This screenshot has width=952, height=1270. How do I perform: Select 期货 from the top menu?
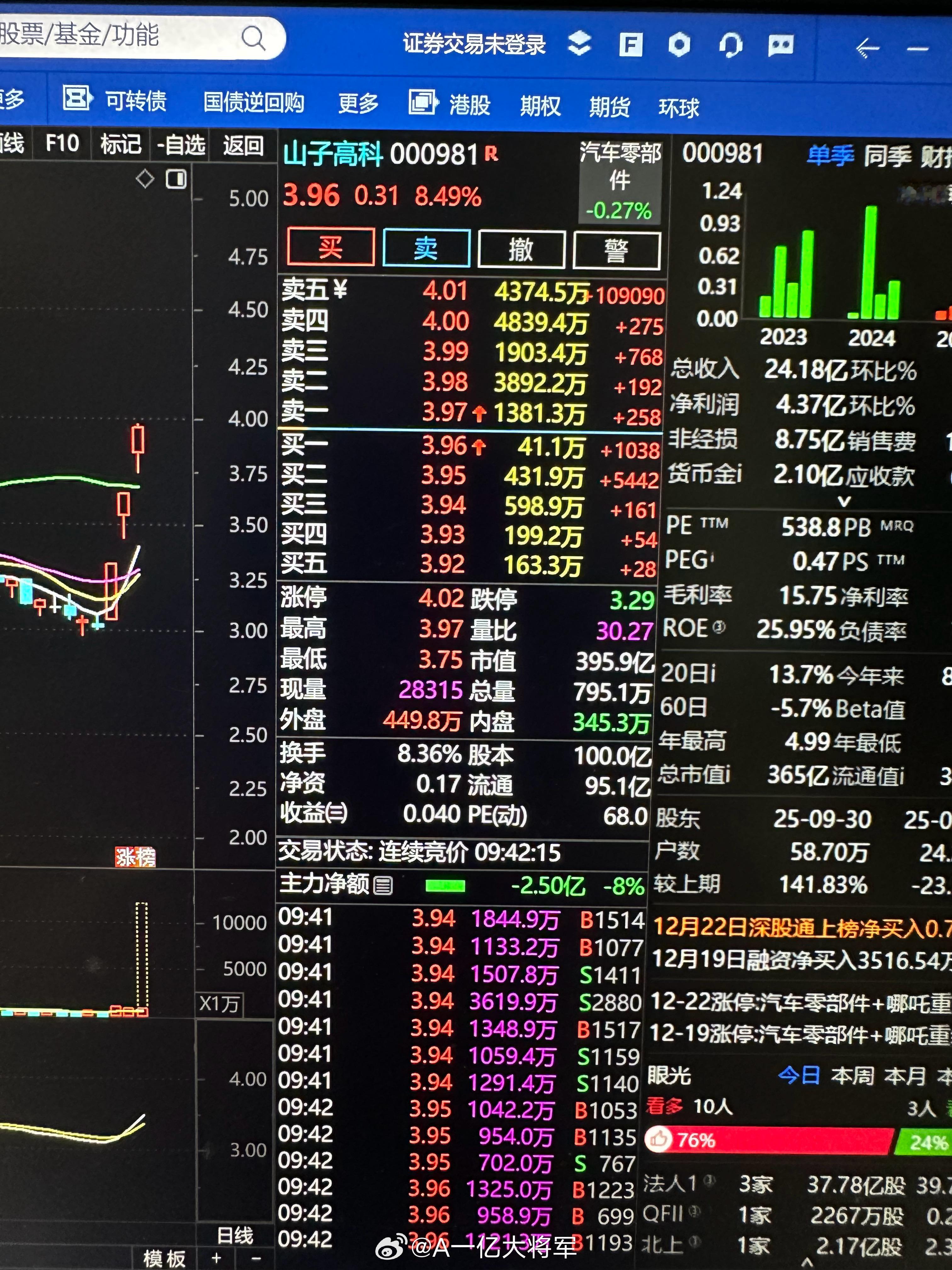609,107
